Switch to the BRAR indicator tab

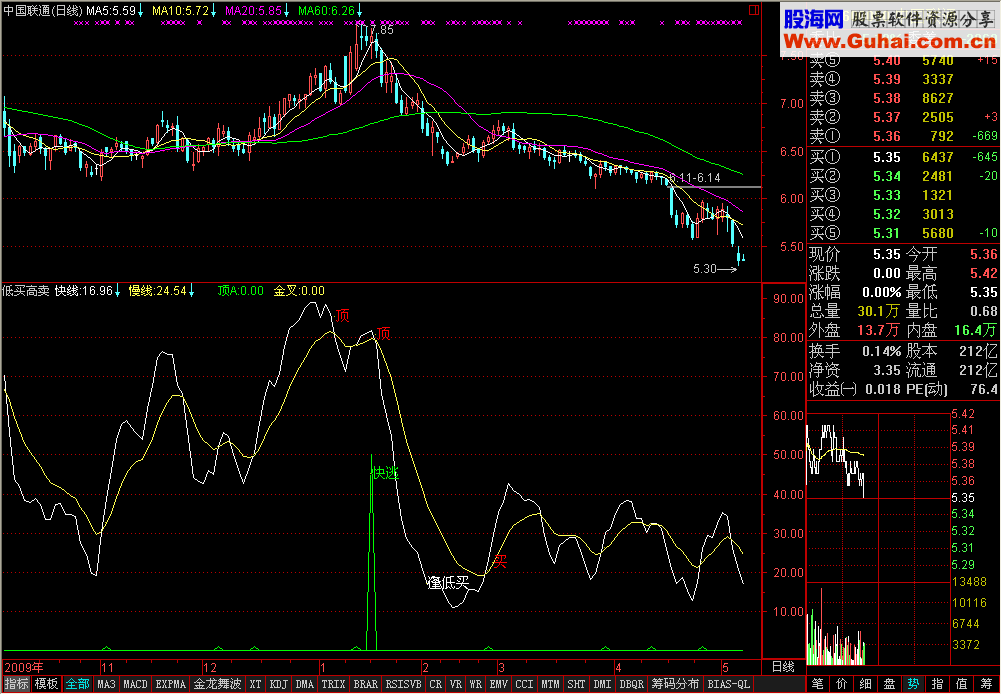(366, 684)
